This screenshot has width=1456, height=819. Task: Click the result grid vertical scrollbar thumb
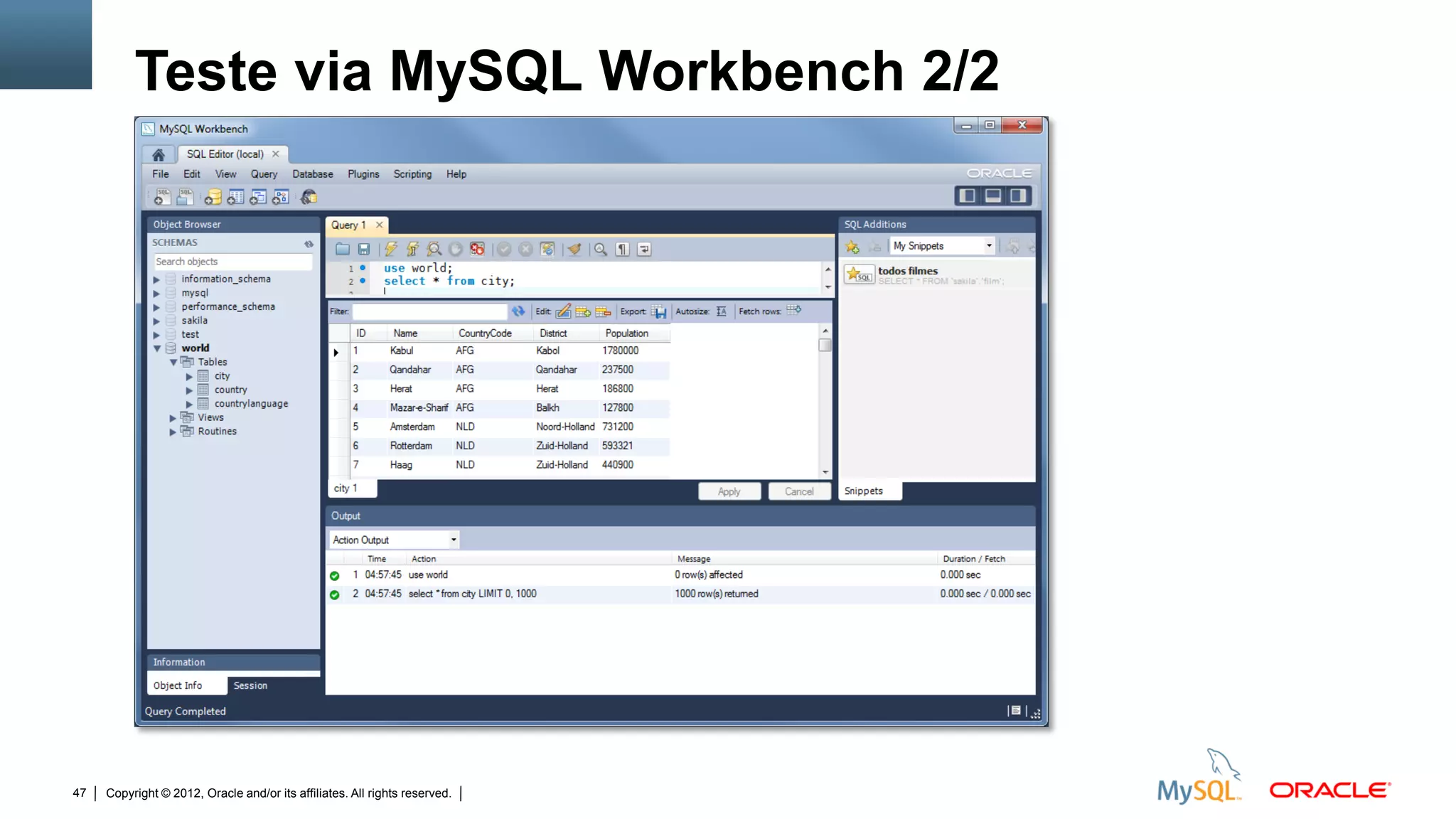tap(825, 346)
